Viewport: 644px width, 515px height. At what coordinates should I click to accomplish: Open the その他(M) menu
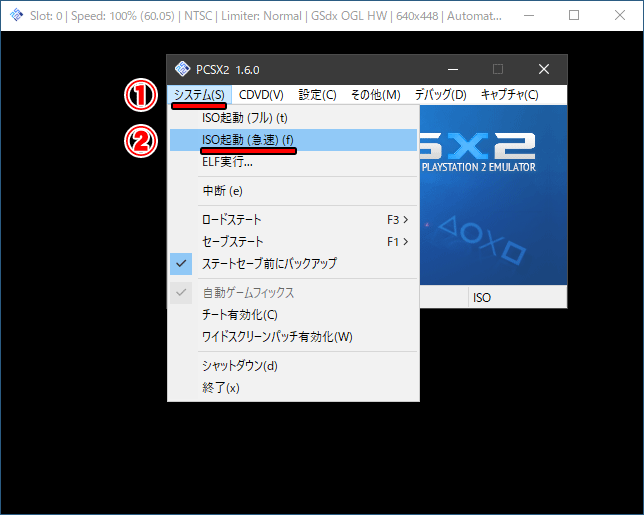point(375,95)
